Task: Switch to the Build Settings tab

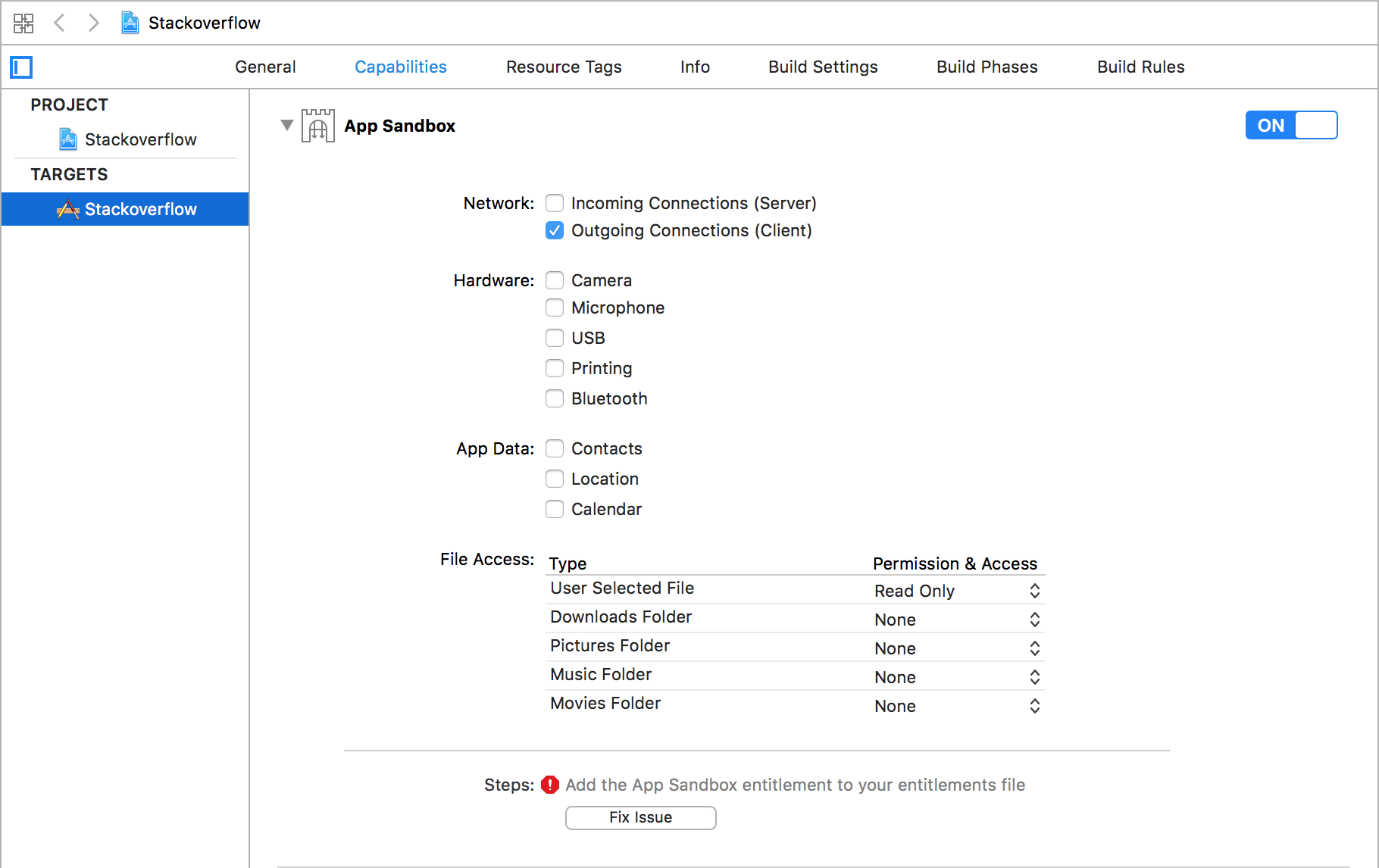Action: (x=823, y=67)
